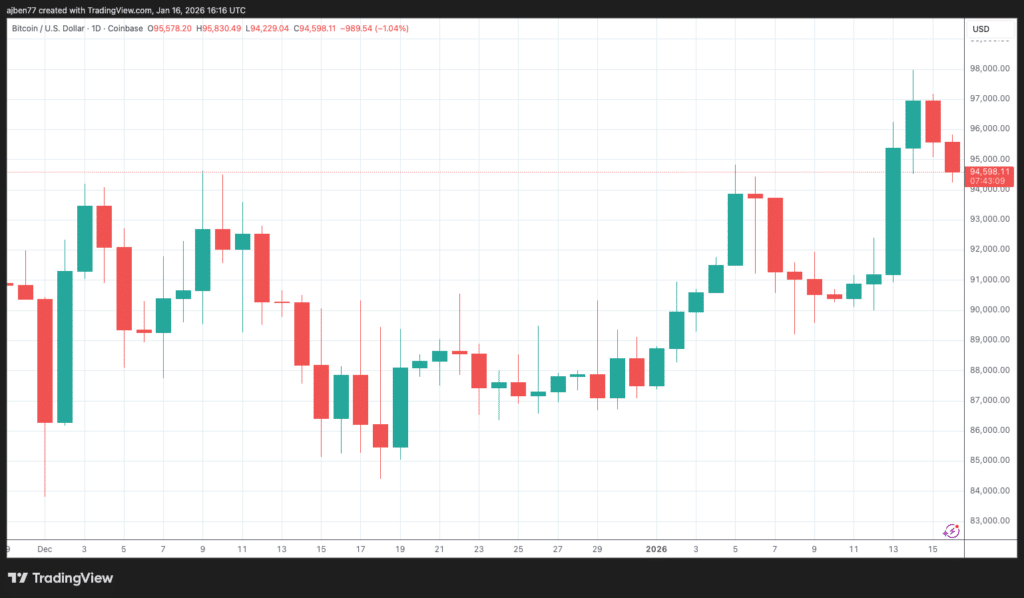Click the 2026 label on time axis
The height and width of the screenshot is (598, 1024).
point(656,549)
